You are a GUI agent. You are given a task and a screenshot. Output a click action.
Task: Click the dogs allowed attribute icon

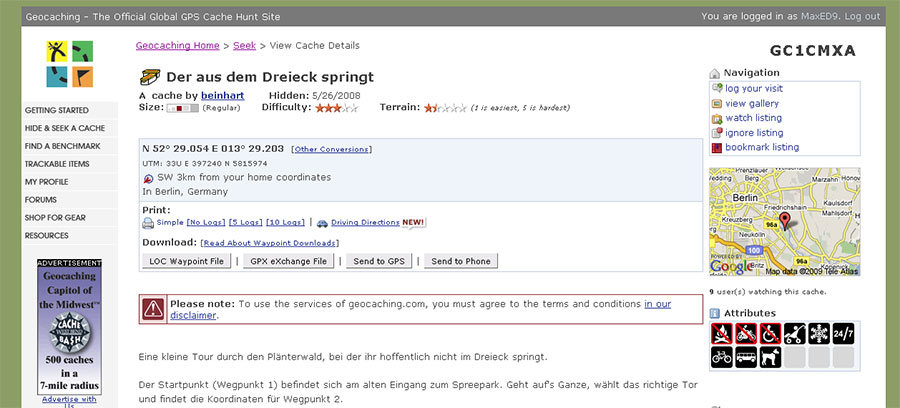click(x=770, y=357)
